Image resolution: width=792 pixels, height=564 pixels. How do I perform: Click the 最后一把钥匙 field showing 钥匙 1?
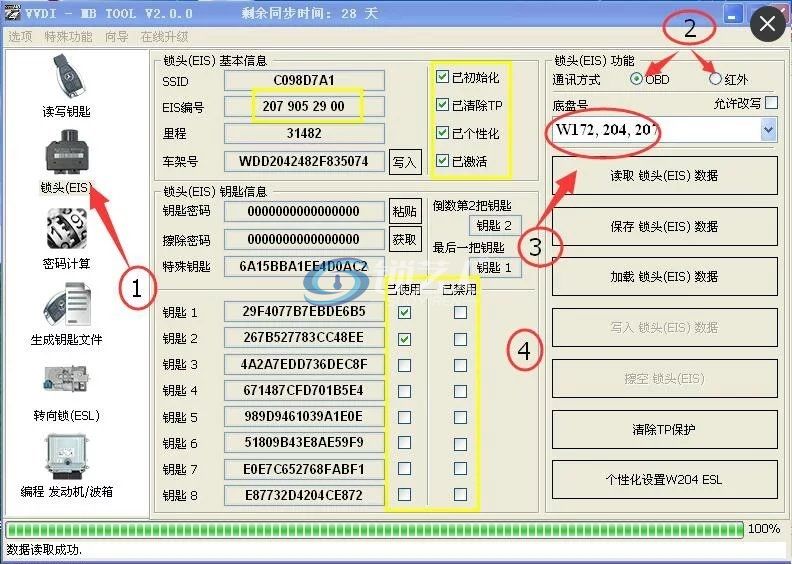point(494,267)
